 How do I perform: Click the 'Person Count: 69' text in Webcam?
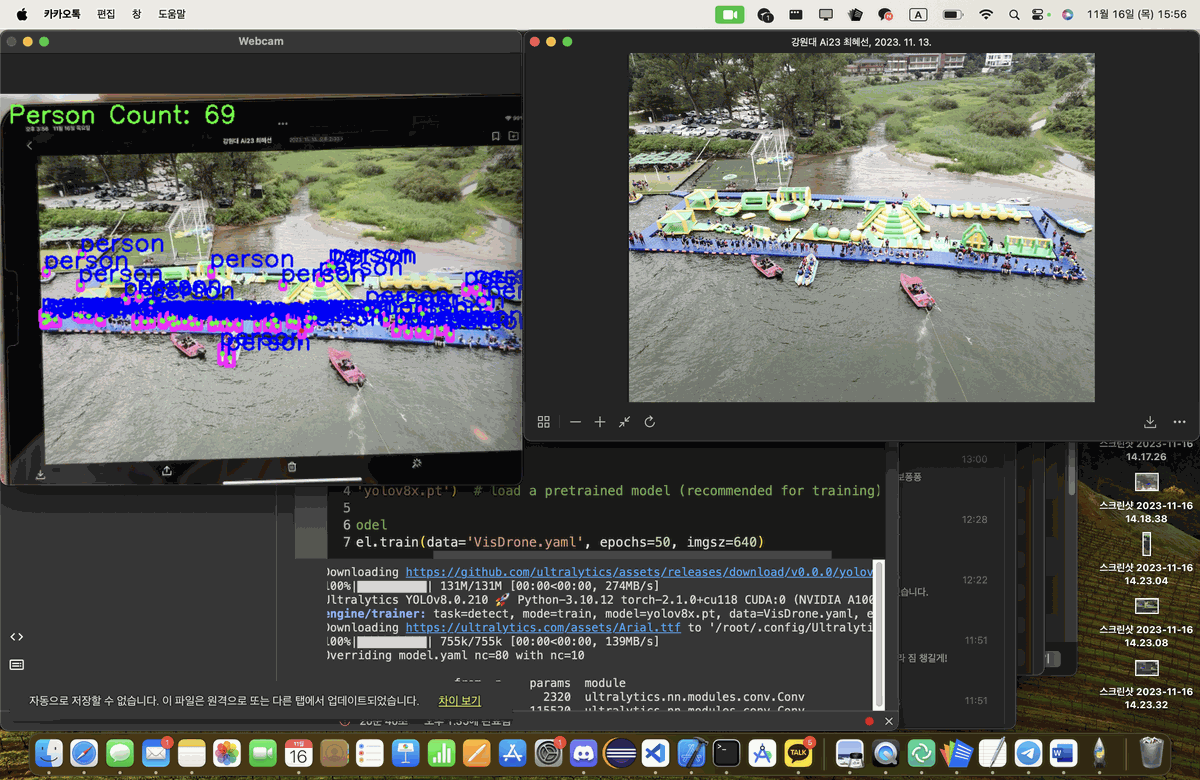tap(122, 115)
